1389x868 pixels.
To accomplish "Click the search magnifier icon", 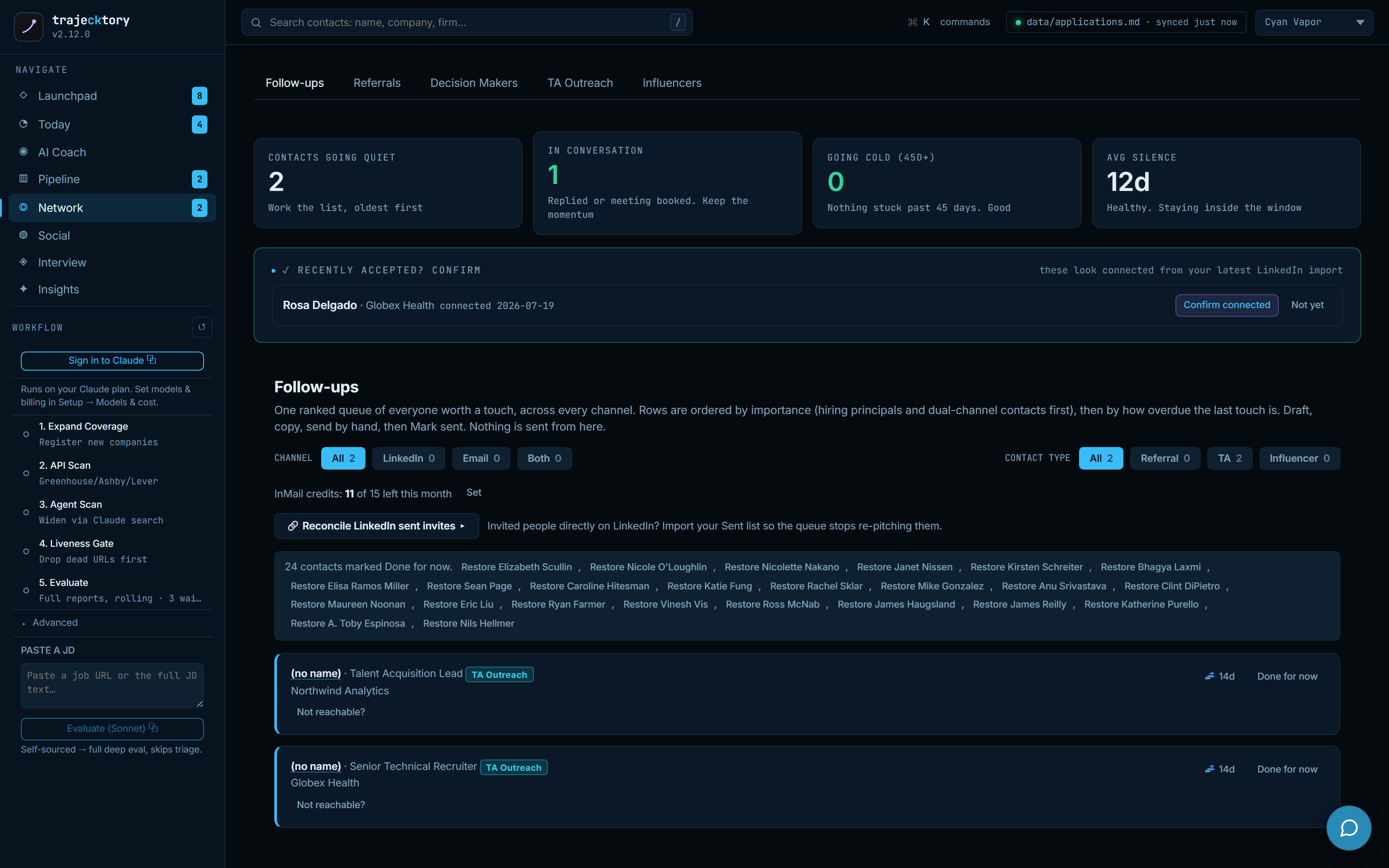I will 257,23.
